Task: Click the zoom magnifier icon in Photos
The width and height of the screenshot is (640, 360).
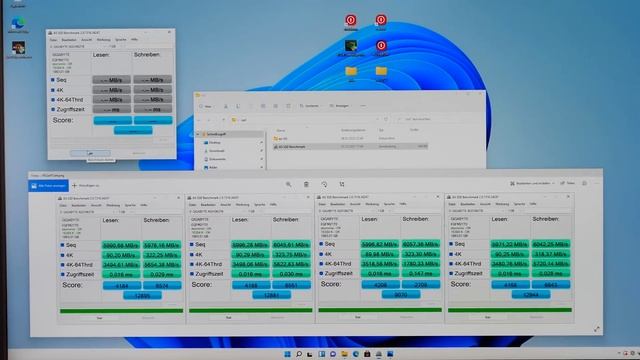Action: click(289, 184)
